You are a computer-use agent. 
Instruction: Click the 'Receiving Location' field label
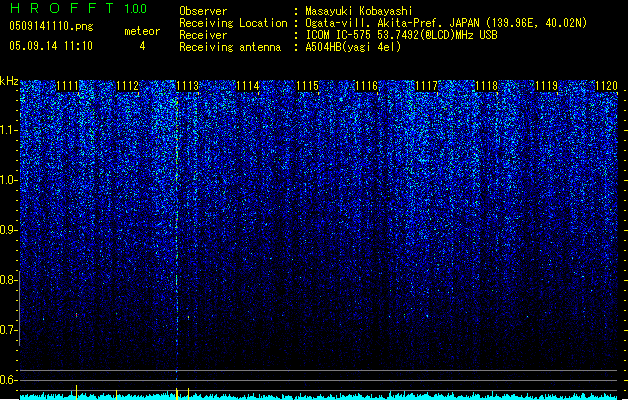tap(233, 23)
